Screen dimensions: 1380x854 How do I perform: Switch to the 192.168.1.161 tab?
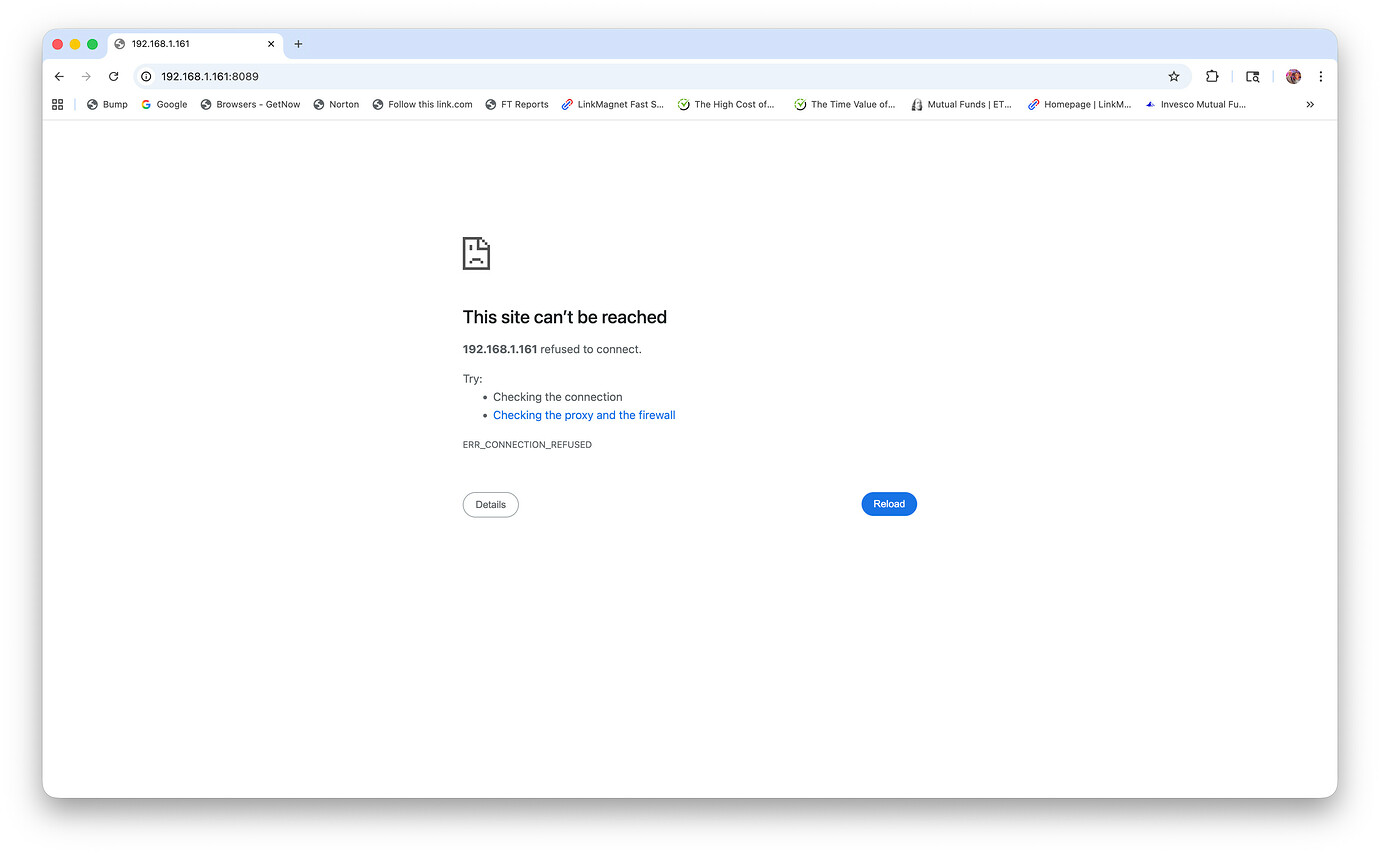pos(190,44)
